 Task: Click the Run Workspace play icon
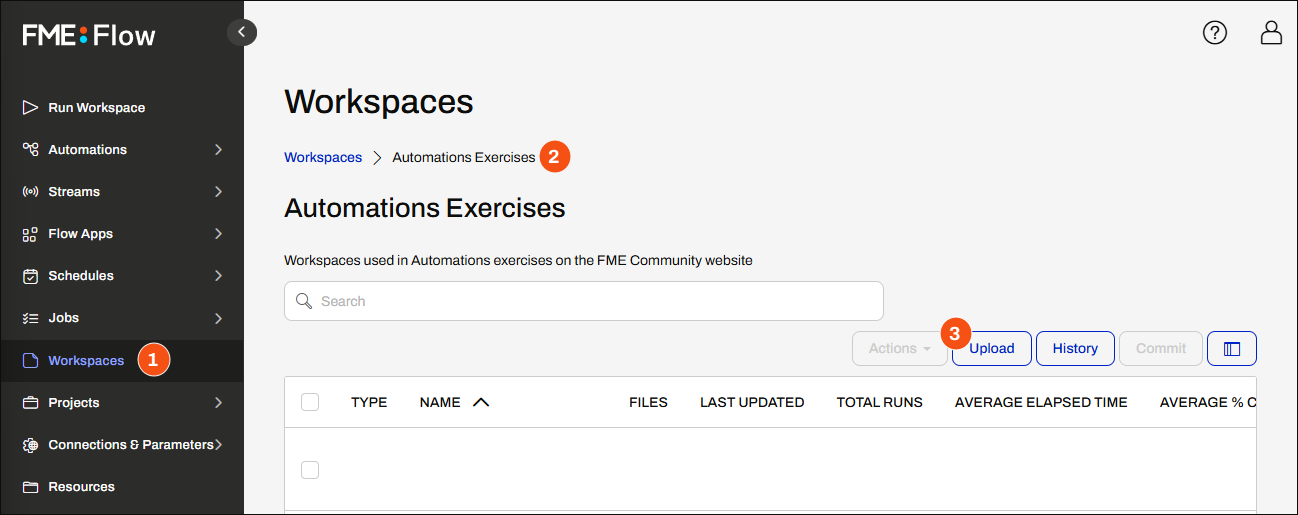pos(30,107)
